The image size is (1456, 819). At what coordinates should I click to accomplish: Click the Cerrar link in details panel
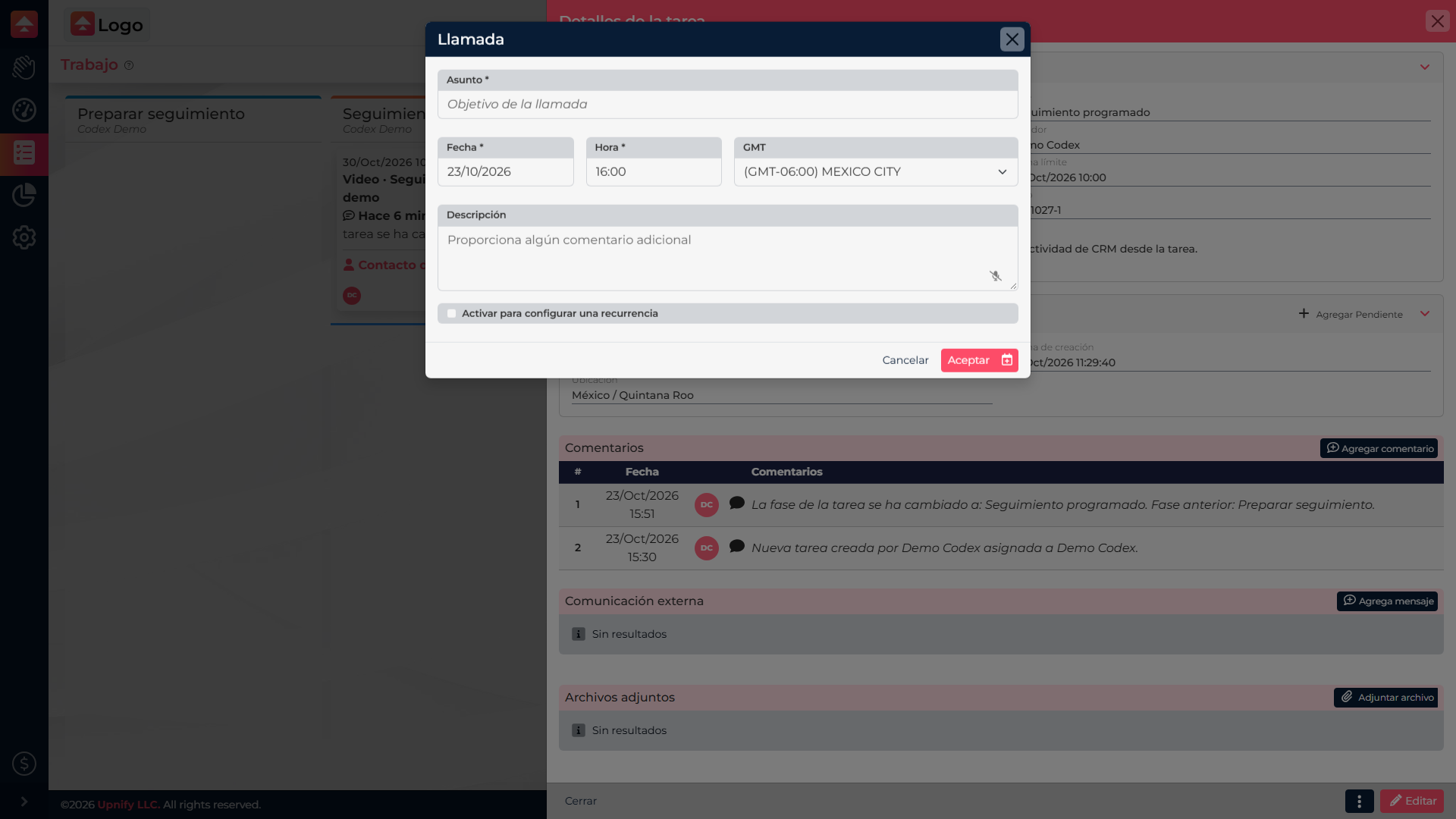580,801
